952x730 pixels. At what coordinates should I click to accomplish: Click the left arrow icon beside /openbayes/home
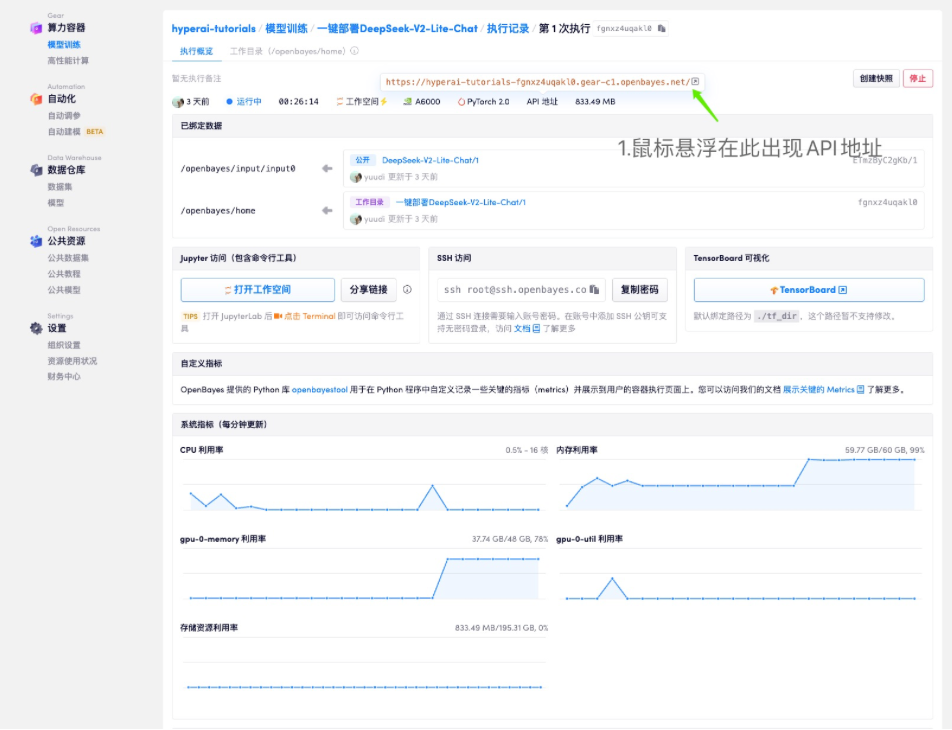[327, 210]
